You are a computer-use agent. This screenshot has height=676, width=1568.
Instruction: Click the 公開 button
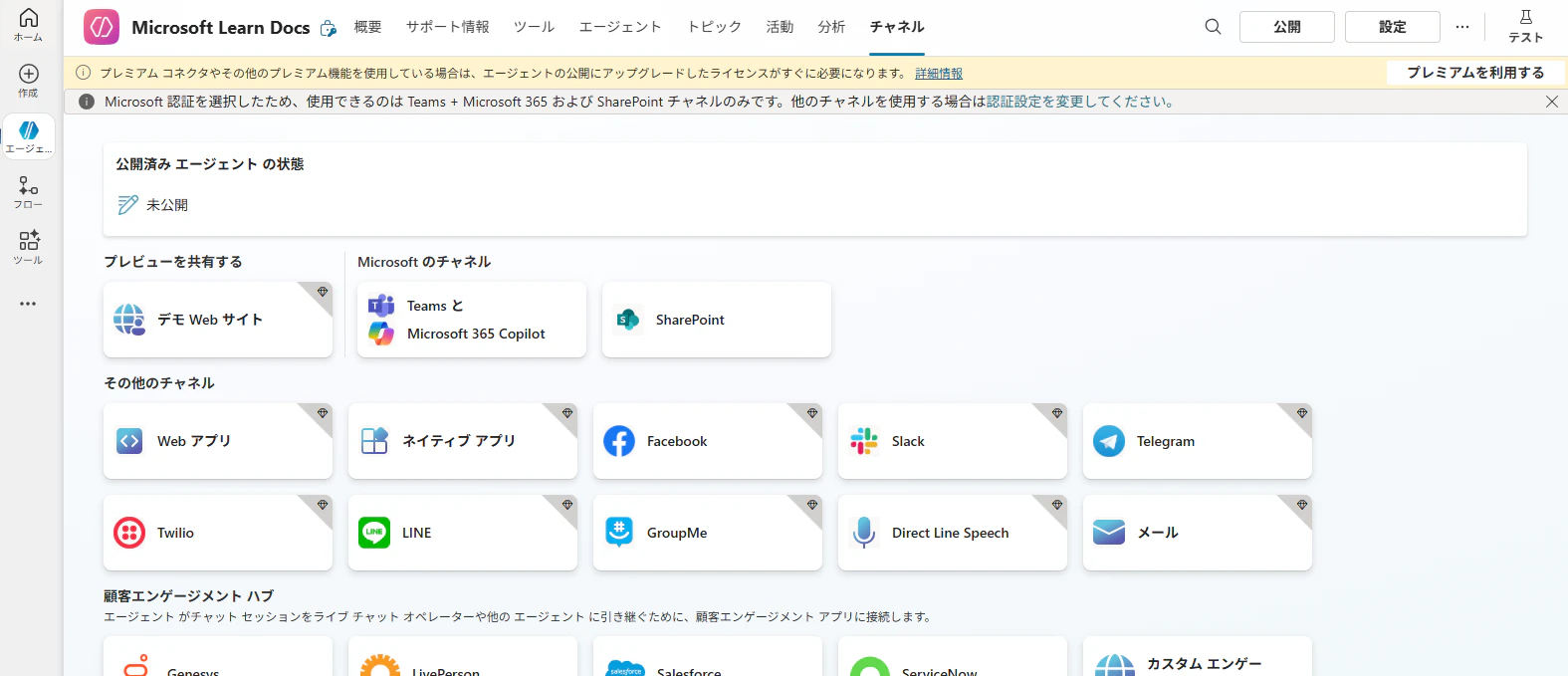[1287, 27]
